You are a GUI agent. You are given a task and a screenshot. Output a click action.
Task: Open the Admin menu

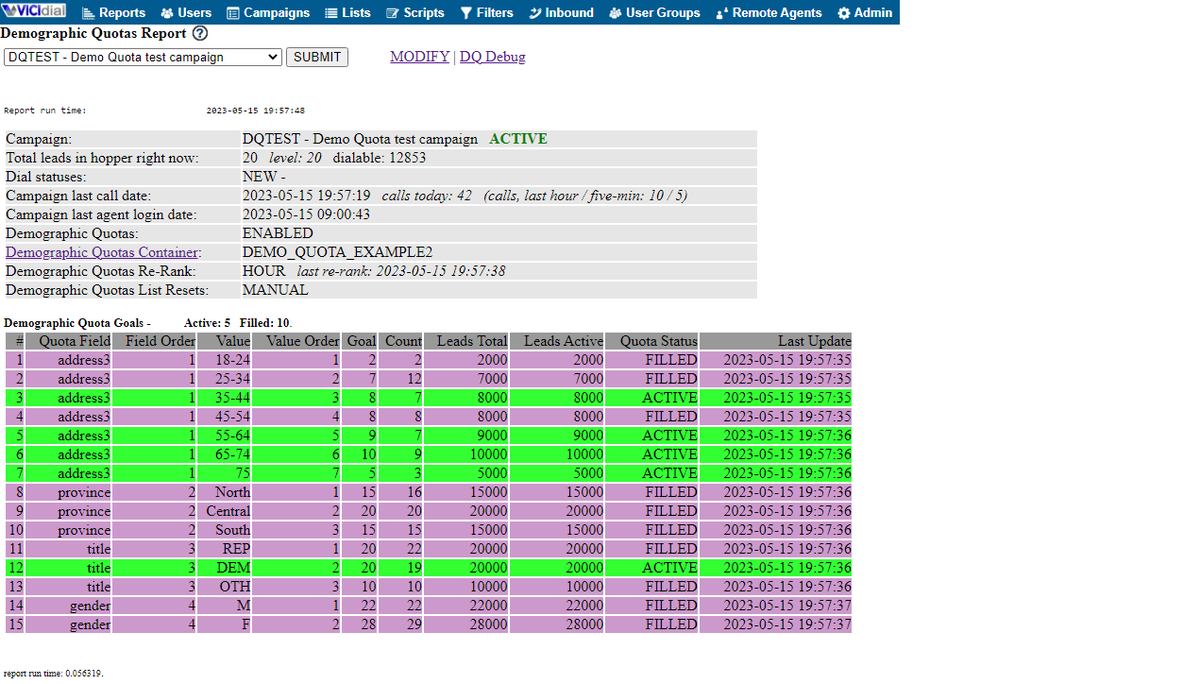[x=864, y=13]
